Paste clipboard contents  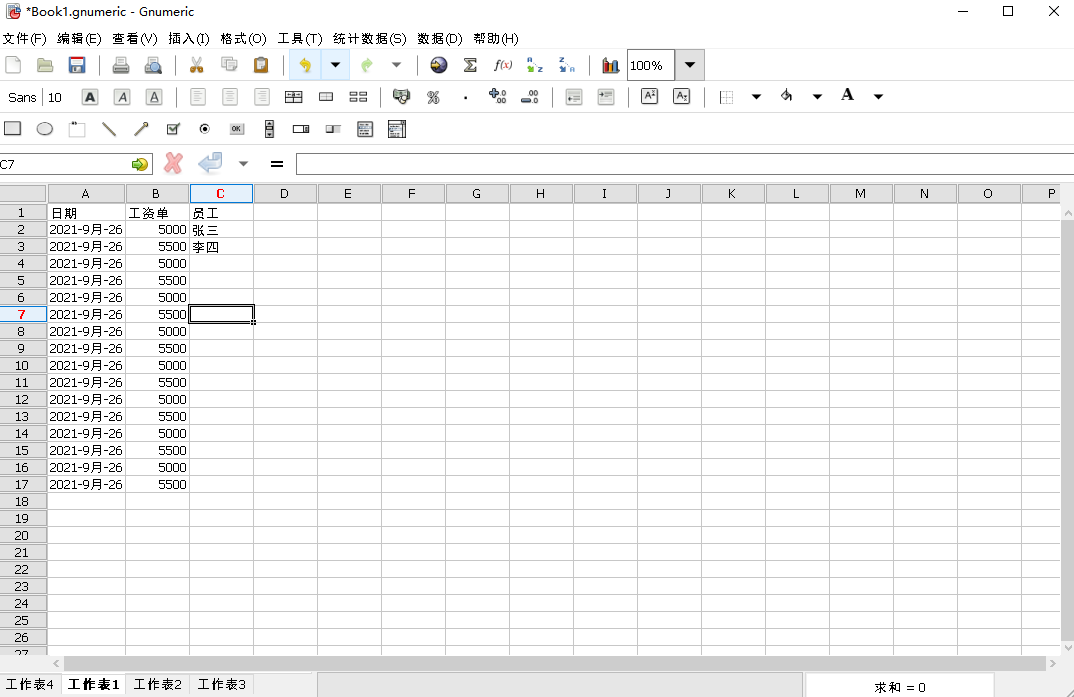261,65
